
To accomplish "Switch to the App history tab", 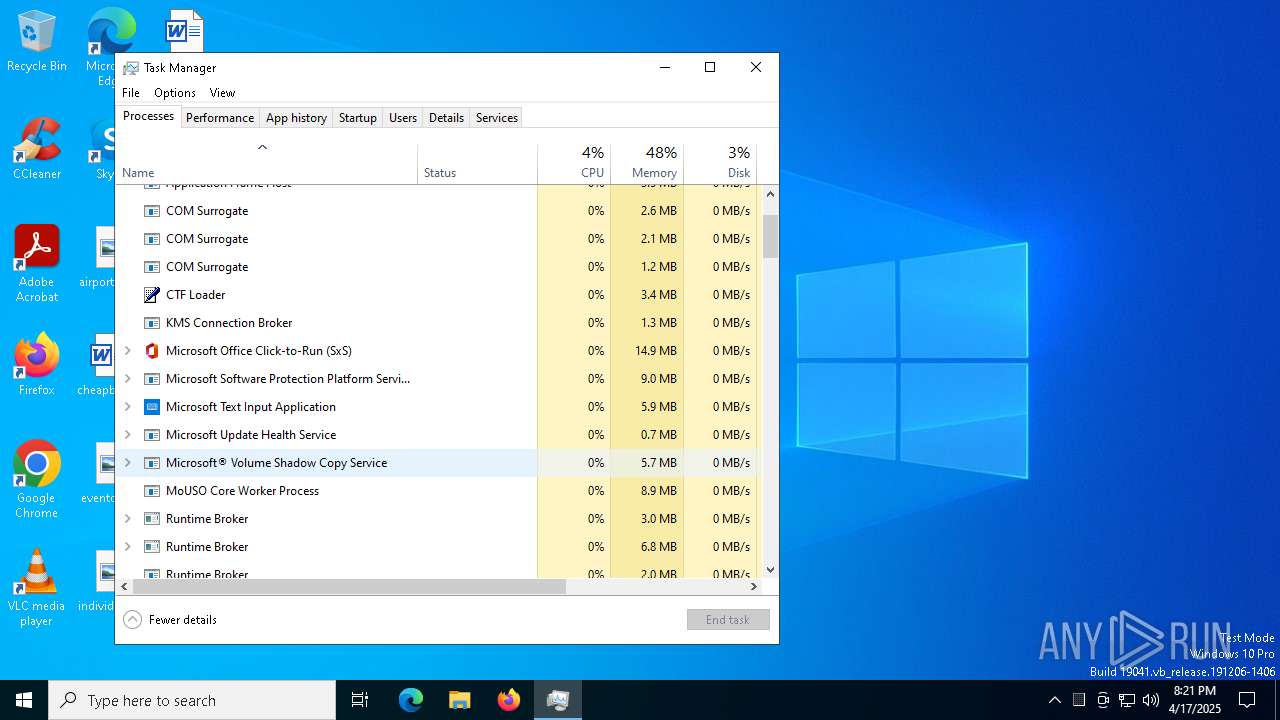I will tap(296, 118).
